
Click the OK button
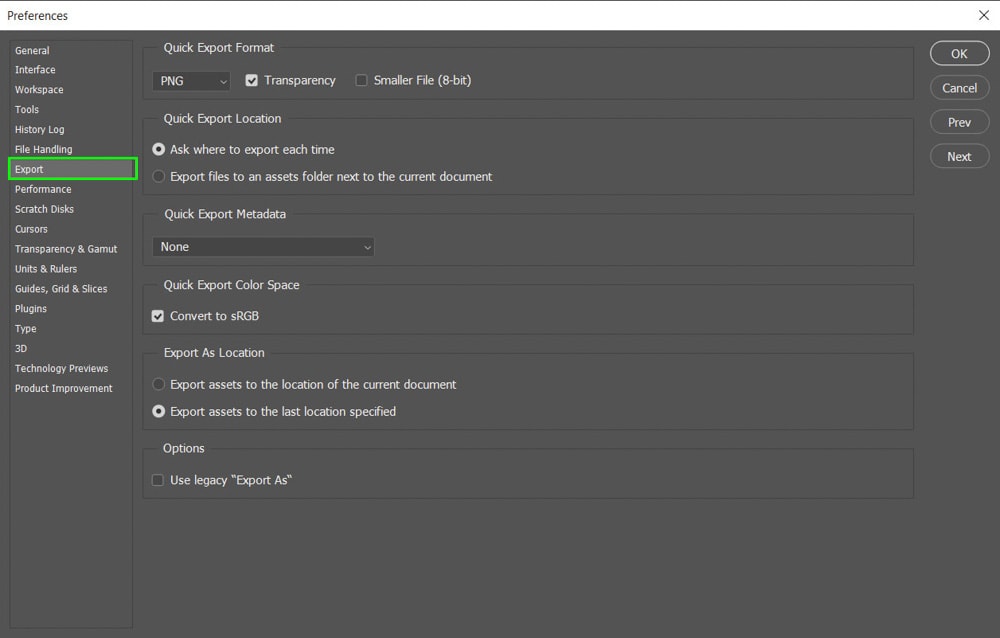[x=959, y=54]
